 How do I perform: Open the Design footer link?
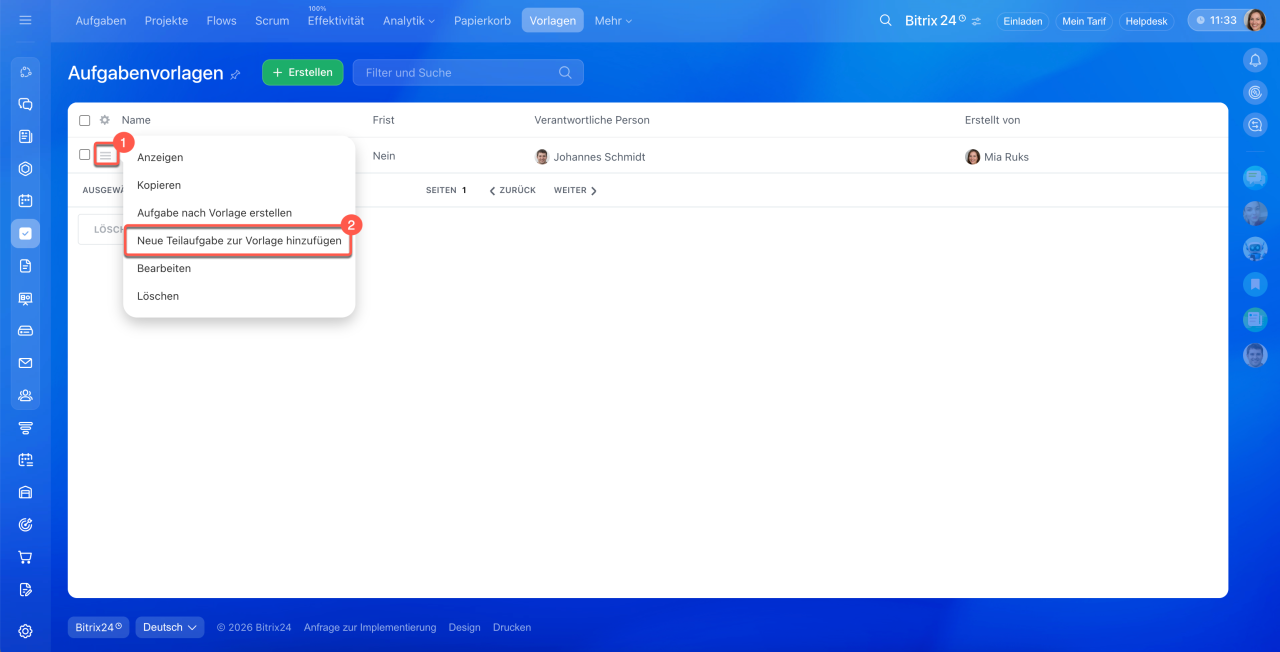[464, 628]
